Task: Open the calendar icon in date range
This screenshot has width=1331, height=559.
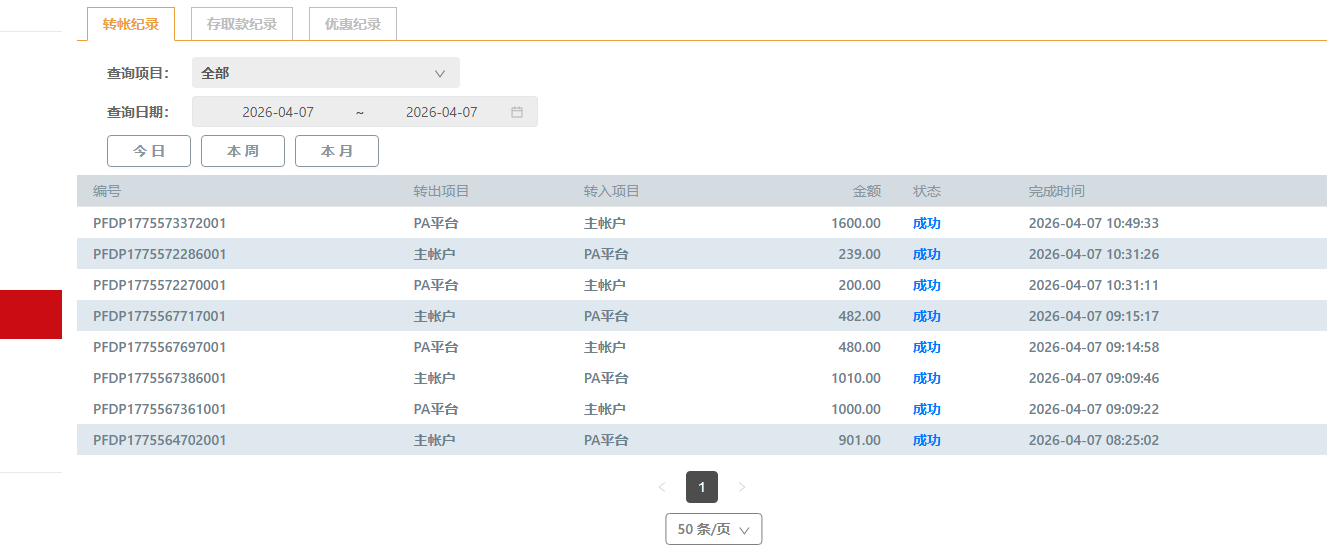Action: (517, 112)
